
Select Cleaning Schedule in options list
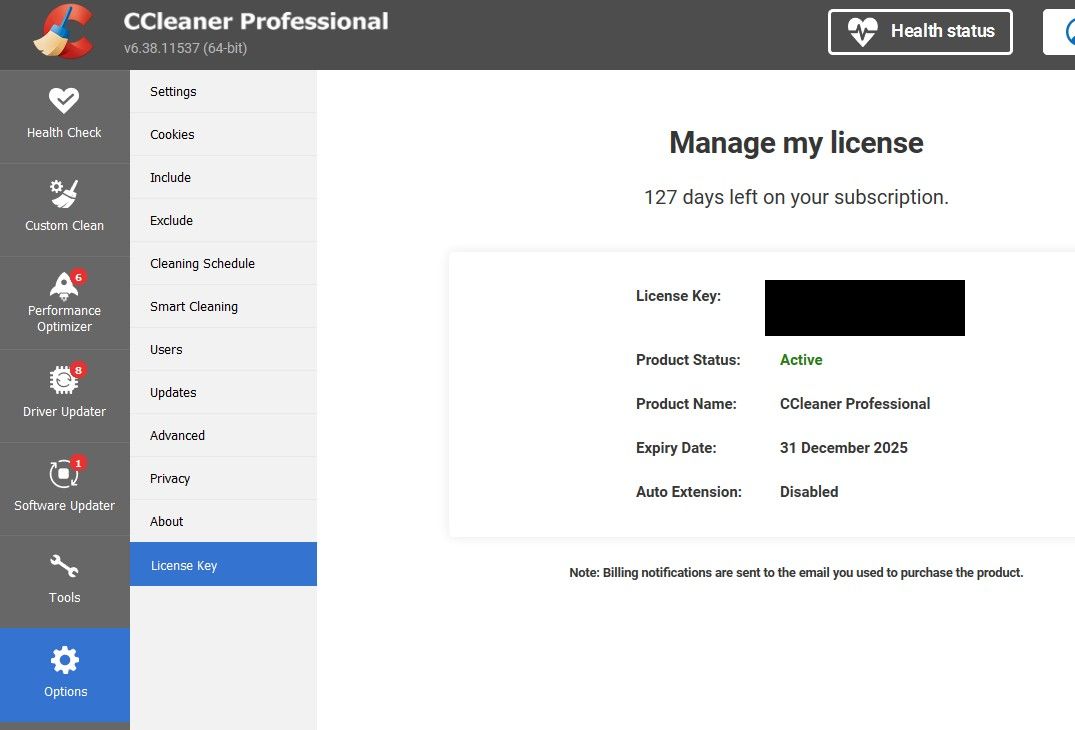click(202, 263)
